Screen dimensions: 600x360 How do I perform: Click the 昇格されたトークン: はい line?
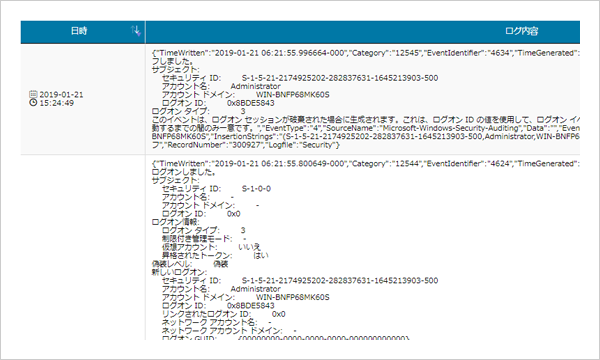pos(215,256)
